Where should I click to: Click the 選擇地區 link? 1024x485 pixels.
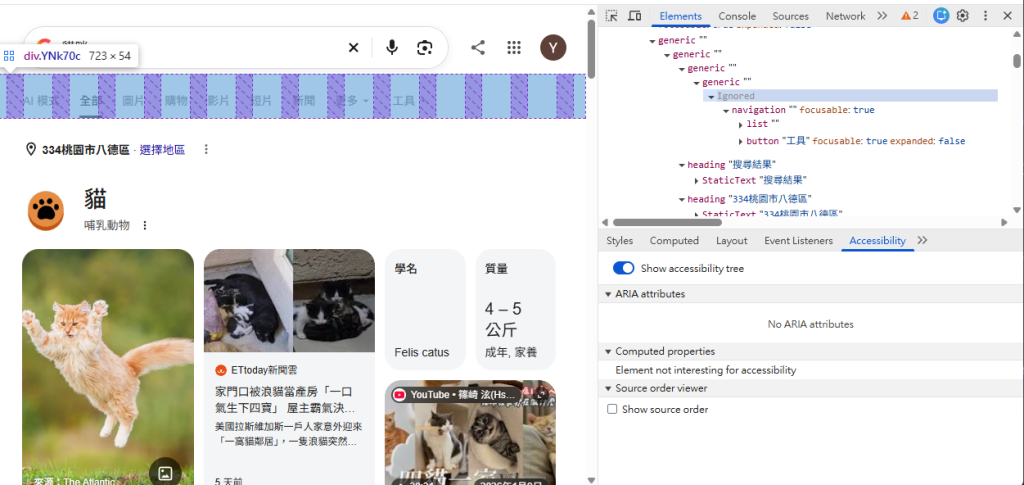point(162,150)
